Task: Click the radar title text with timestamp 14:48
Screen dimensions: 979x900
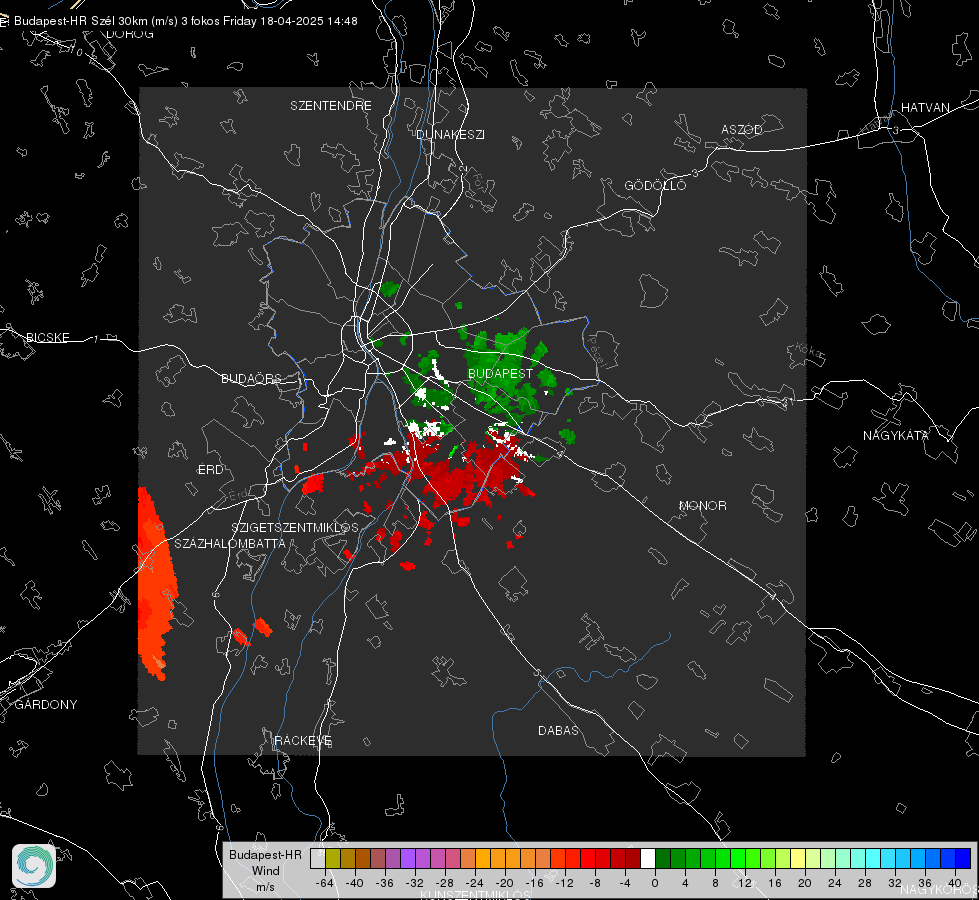Action: pos(185,21)
